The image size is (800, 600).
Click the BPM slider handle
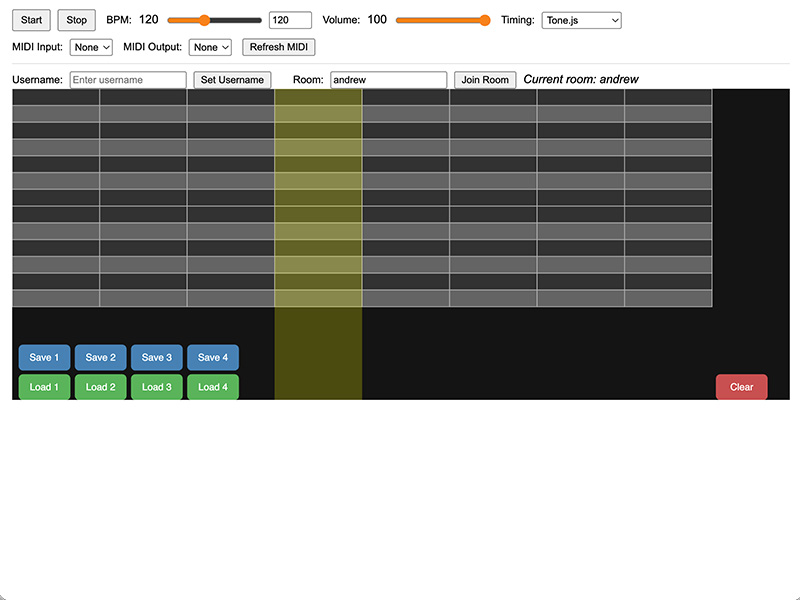[204, 20]
